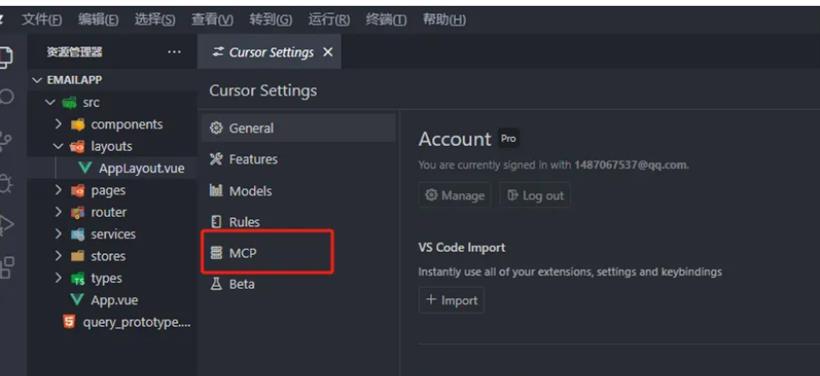
Task: Close the Cursor Settings tab
Action: click(327, 52)
